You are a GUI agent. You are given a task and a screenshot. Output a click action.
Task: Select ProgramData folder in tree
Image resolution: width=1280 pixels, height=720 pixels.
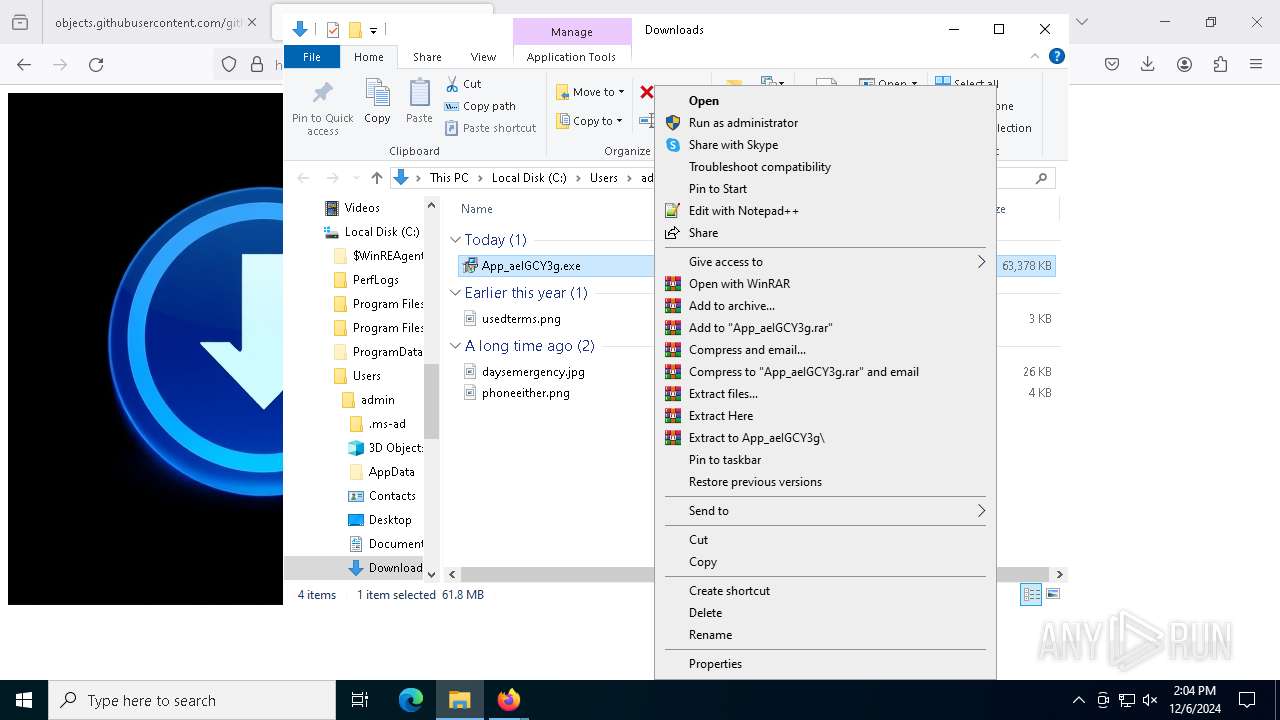[x=387, y=352]
